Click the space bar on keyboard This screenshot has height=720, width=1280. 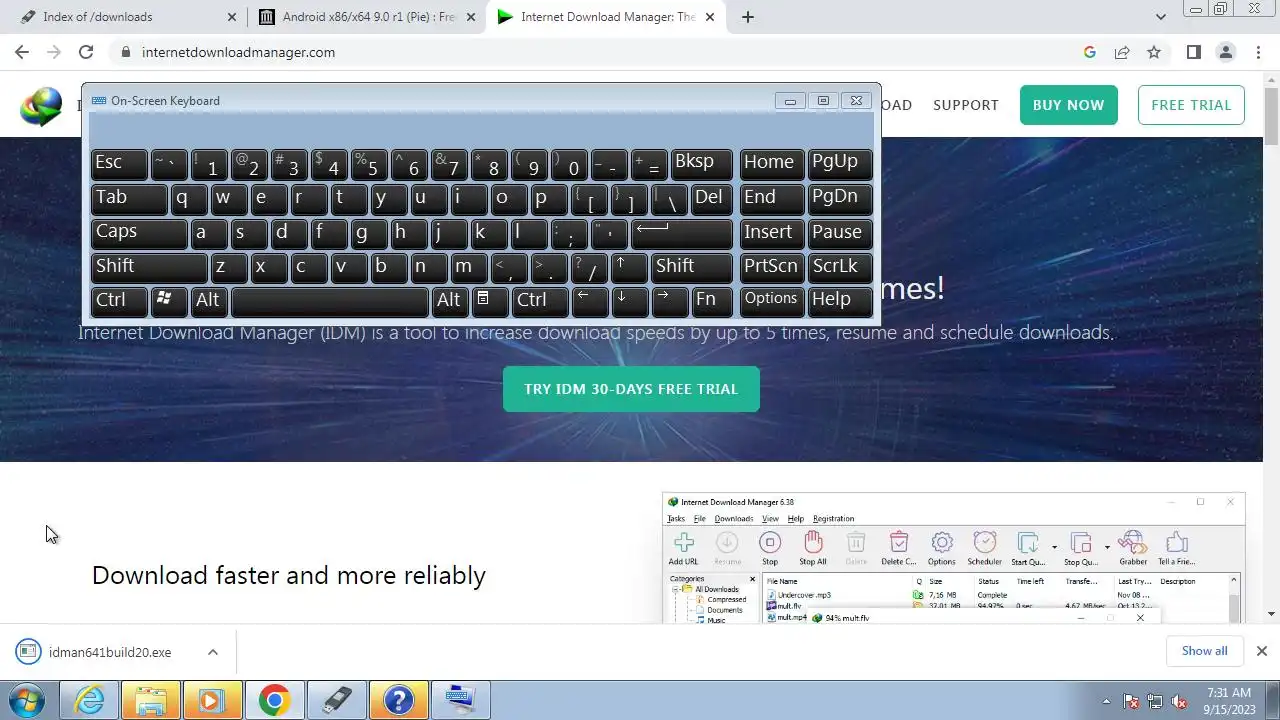[329, 300]
